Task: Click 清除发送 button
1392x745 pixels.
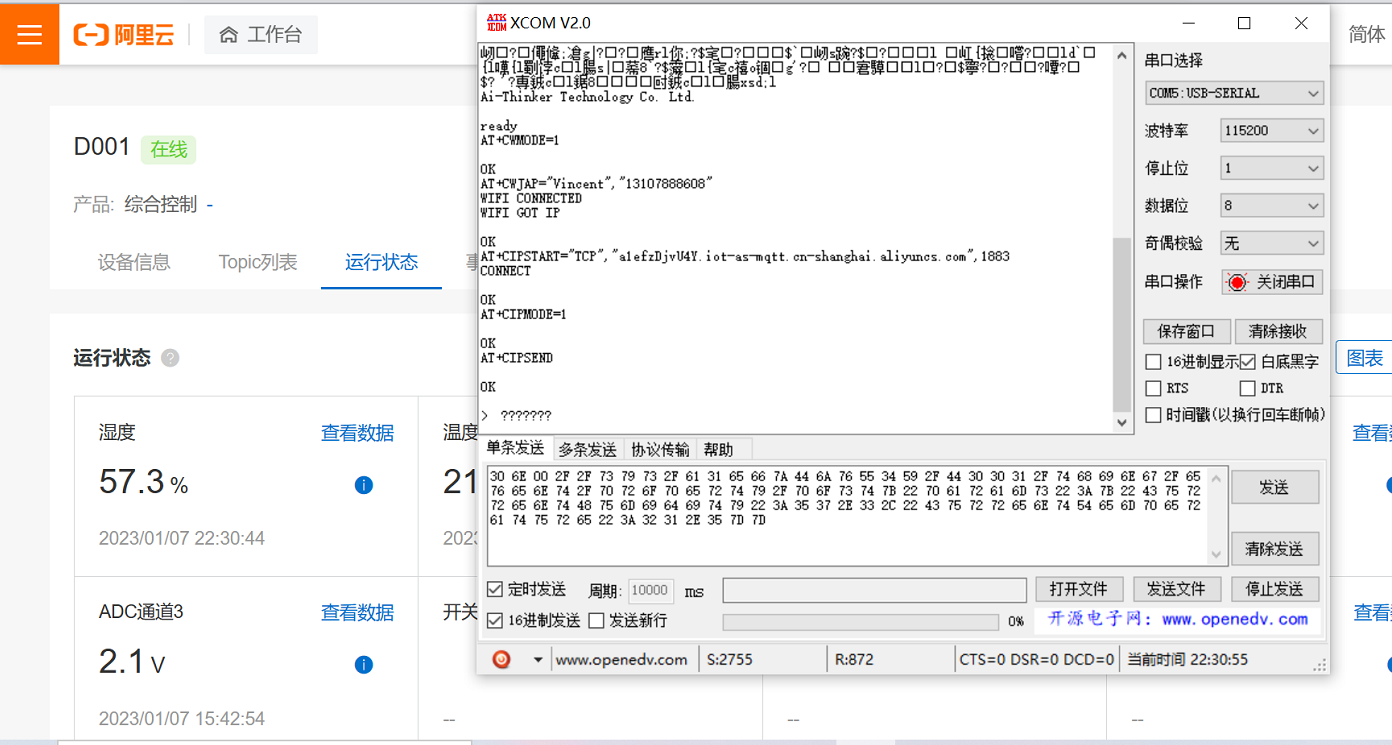Action: point(1274,548)
